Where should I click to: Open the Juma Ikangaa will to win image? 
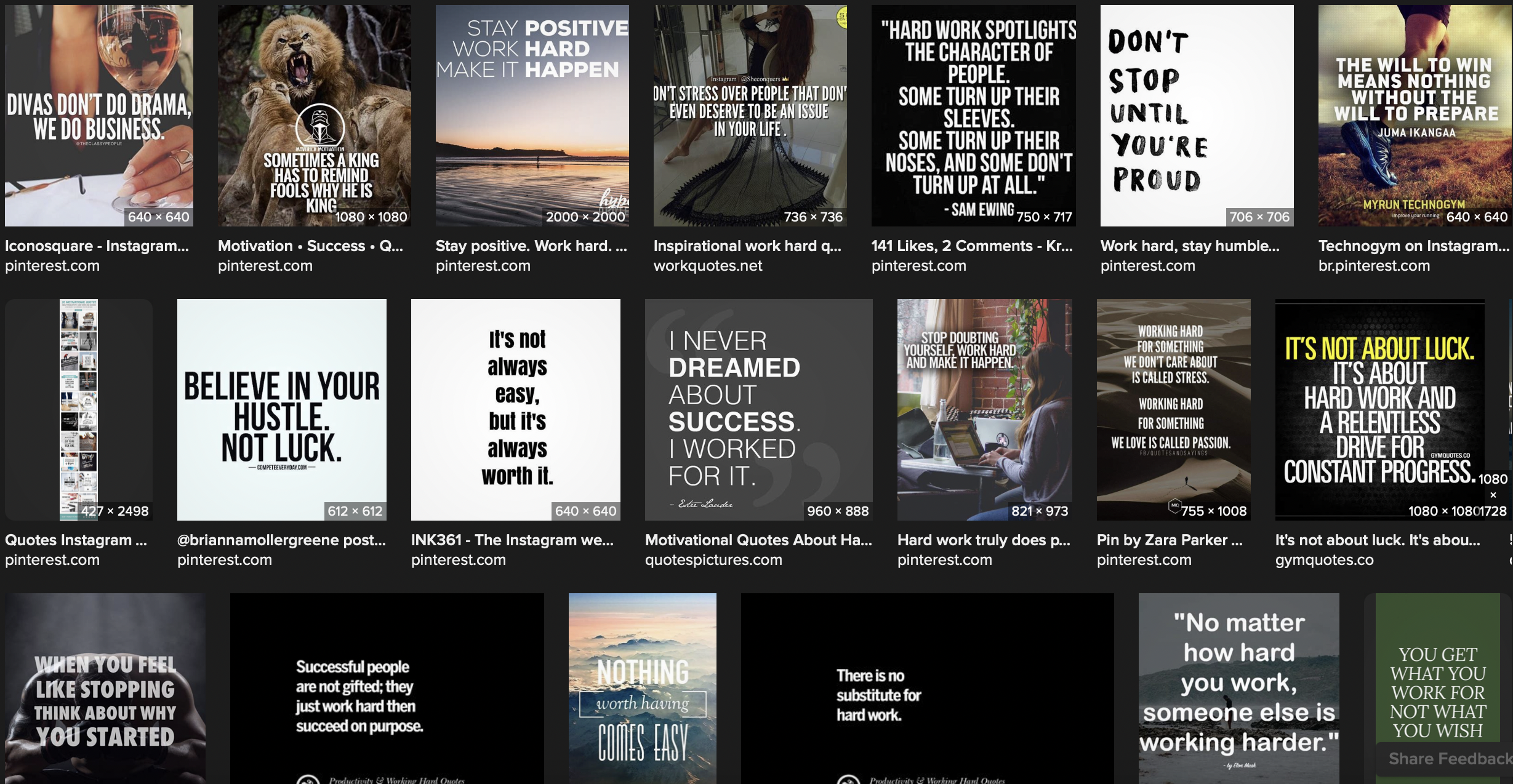pyautogui.click(x=1415, y=116)
